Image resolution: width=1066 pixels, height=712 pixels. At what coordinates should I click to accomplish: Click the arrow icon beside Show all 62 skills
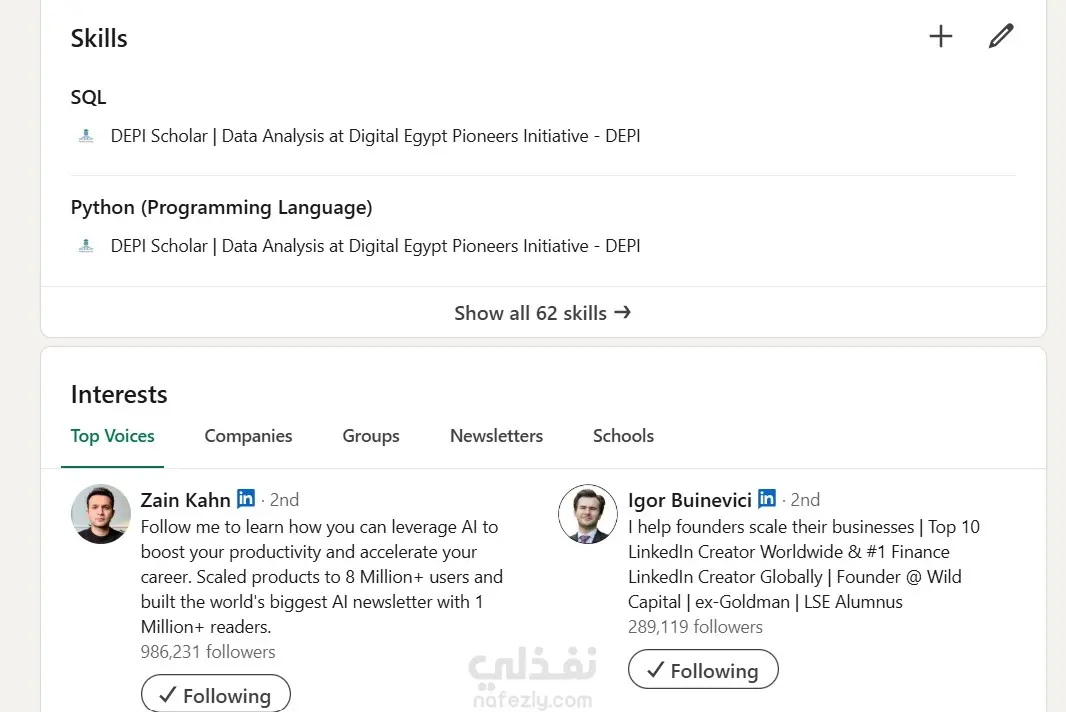click(622, 312)
